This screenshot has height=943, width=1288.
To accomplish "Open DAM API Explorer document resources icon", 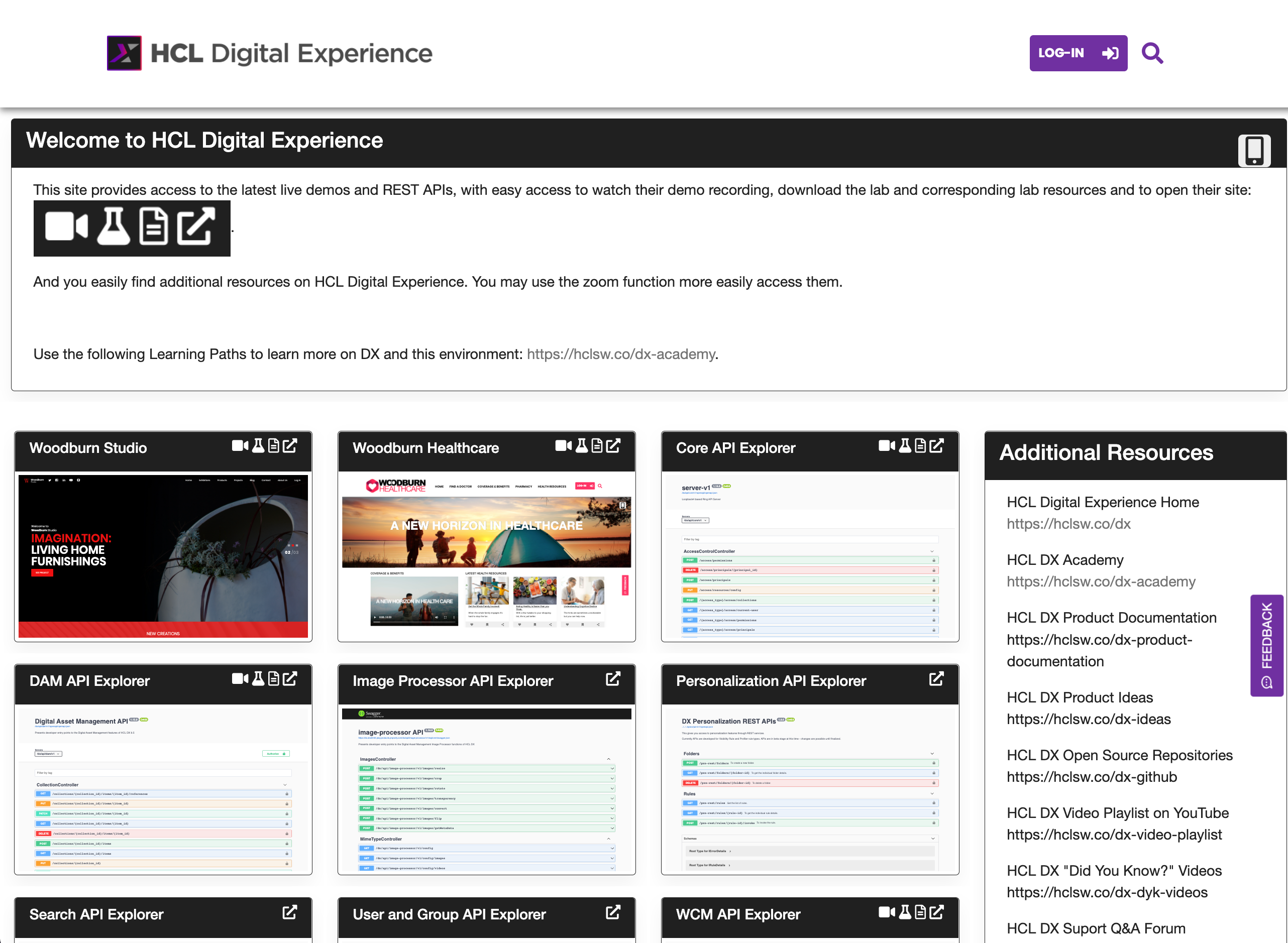I will (x=274, y=679).
